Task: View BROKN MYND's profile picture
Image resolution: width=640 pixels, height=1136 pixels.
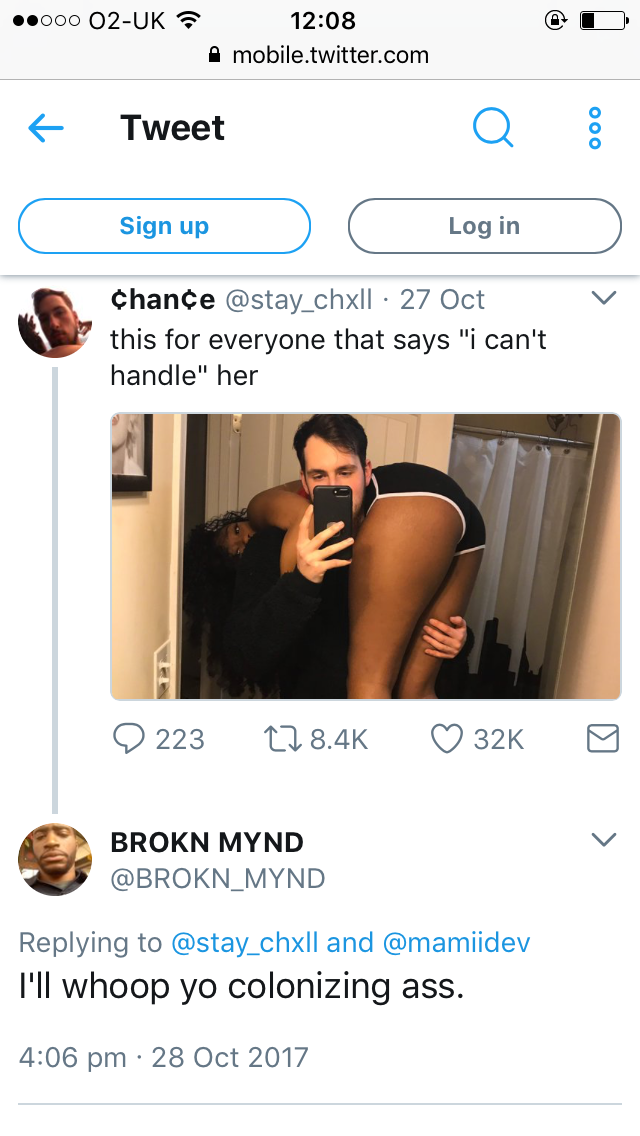Action: pyautogui.click(x=55, y=859)
